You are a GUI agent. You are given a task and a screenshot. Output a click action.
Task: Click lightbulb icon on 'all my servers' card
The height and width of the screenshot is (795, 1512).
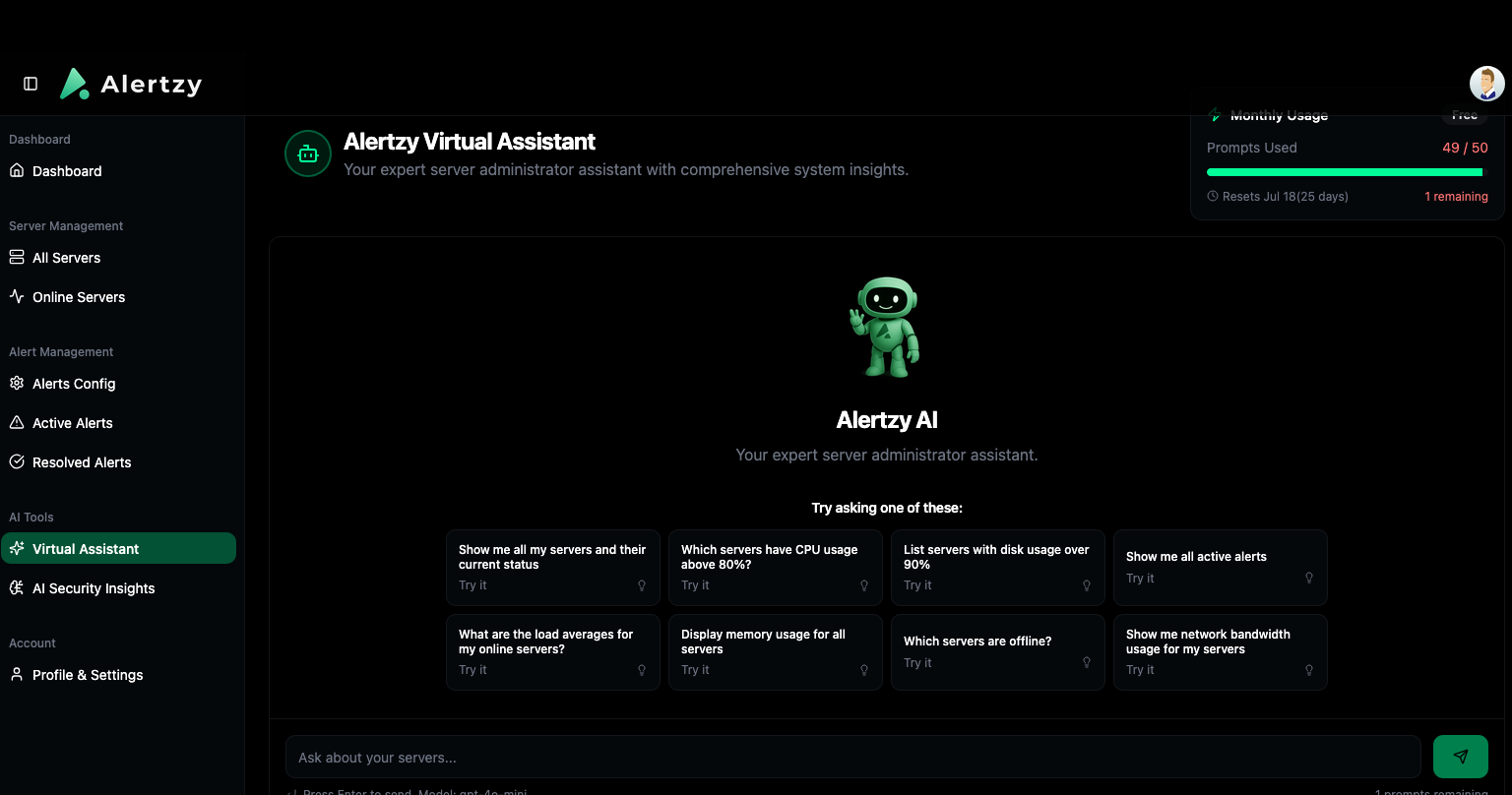click(642, 585)
